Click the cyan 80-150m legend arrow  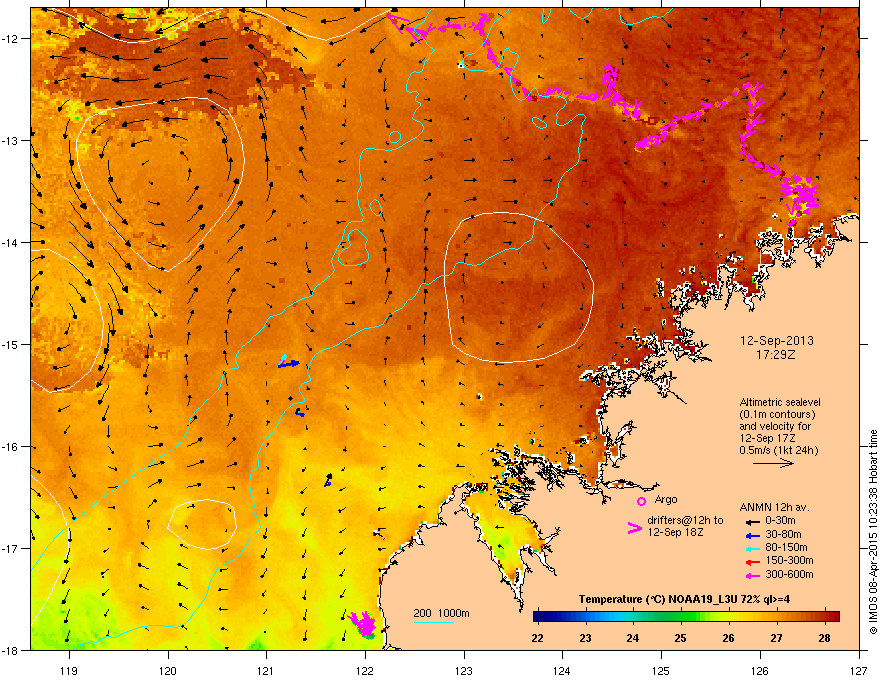tap(752, 548)
